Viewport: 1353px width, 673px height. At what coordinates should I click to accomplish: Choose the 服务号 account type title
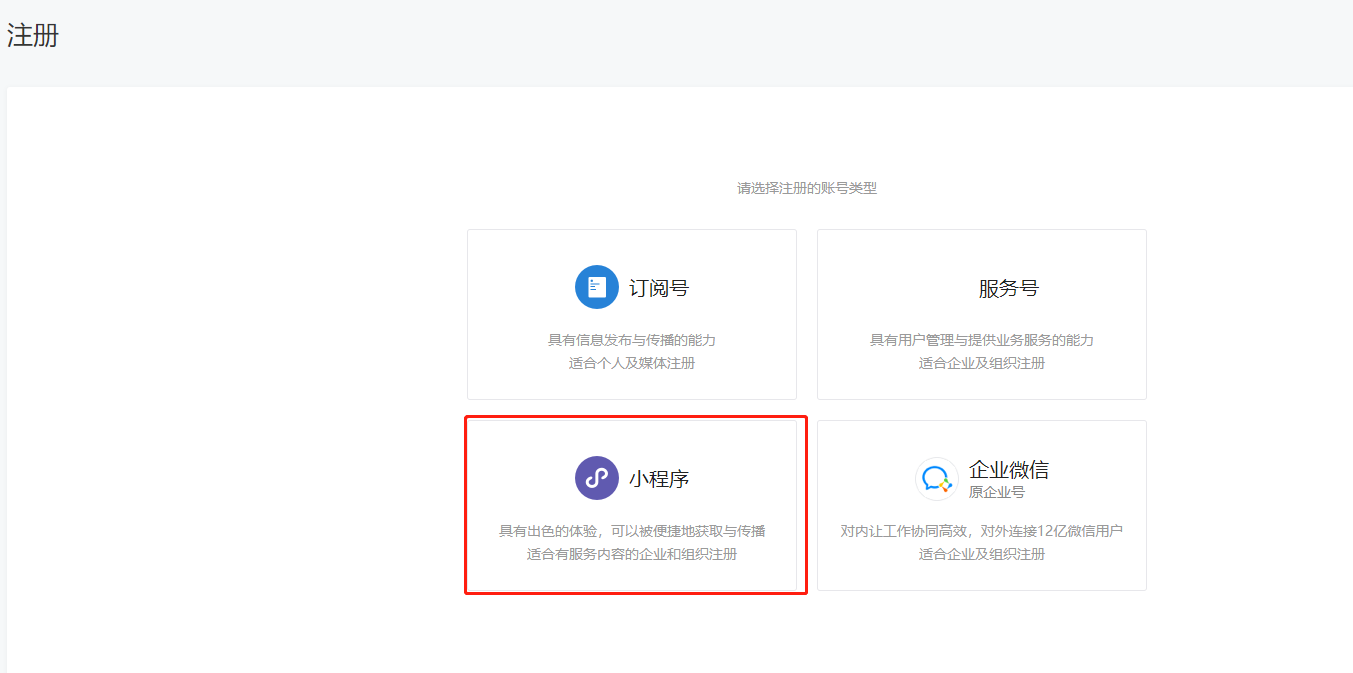click(x=1009, y=288)
